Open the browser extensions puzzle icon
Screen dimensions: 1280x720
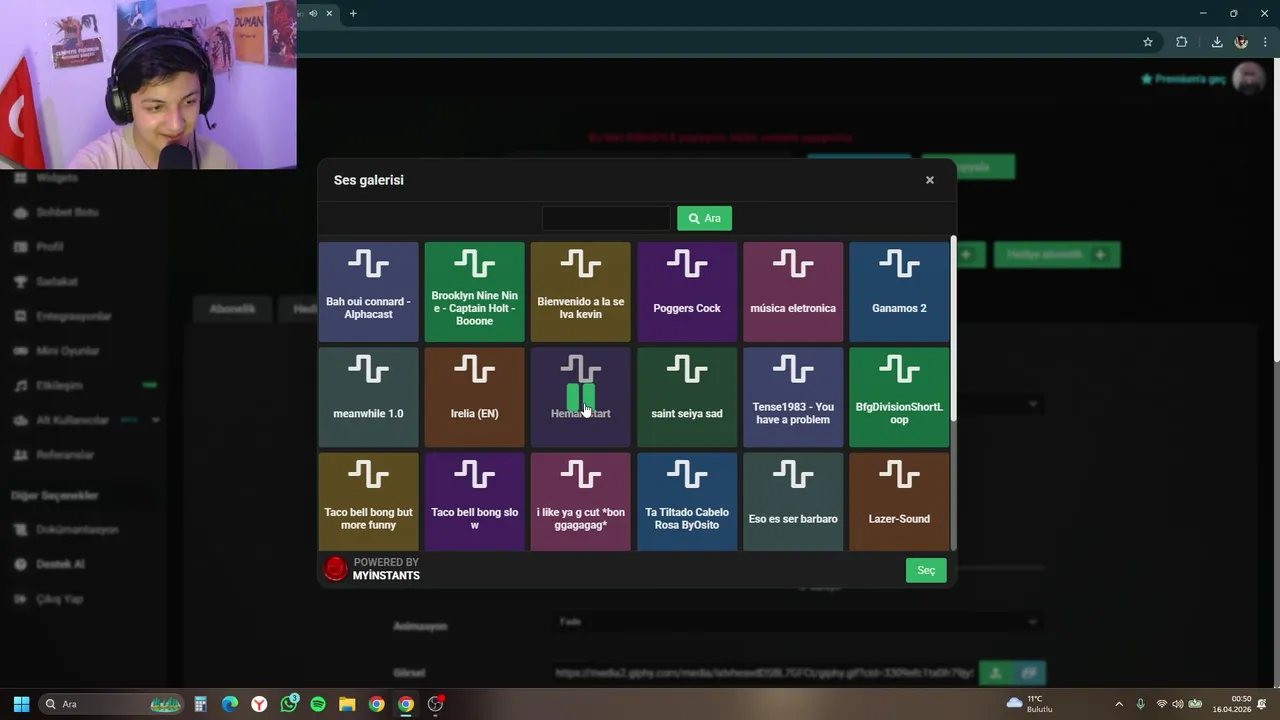click(x=1182, y=42)
